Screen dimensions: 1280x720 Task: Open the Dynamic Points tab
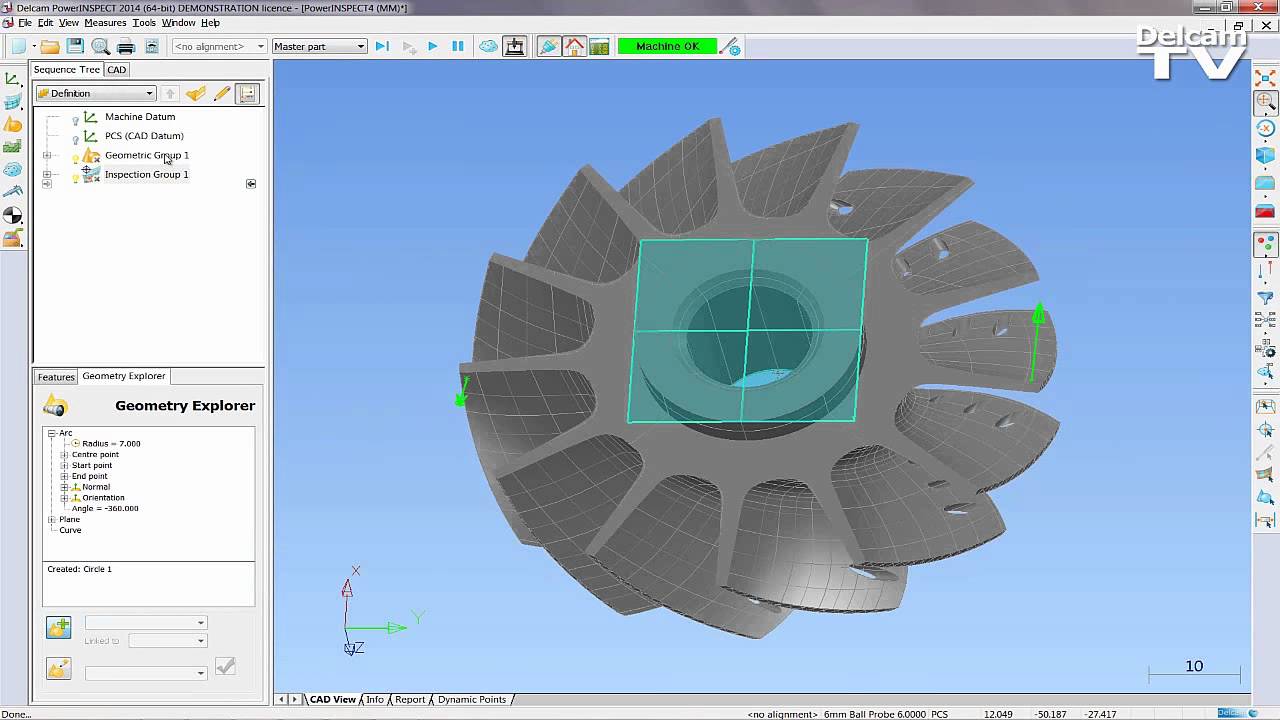tap(471, 699)
